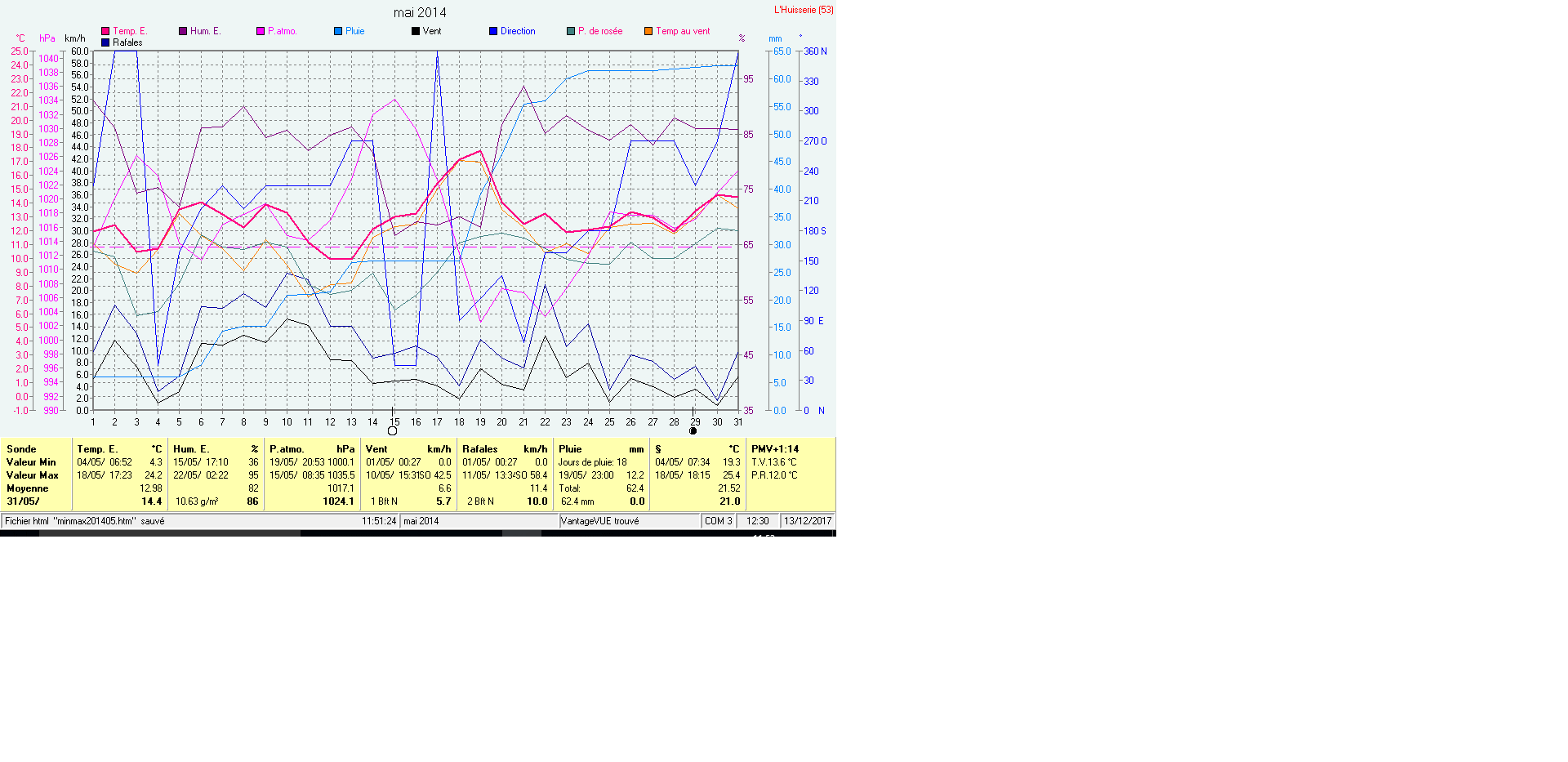Screen dimensions: 1568x762
Task: Click the purple Hum. E. legend swatch
Action: [183, 31]
